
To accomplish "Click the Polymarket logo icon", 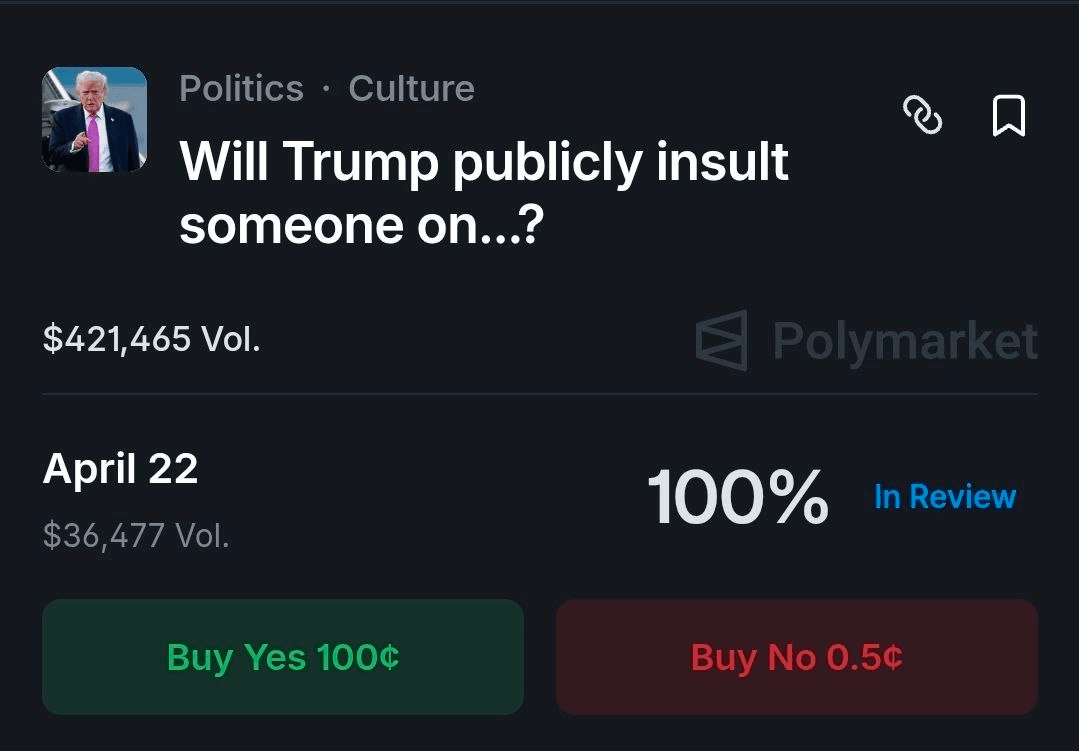I will pyautogui.click(x=721, y=341).
